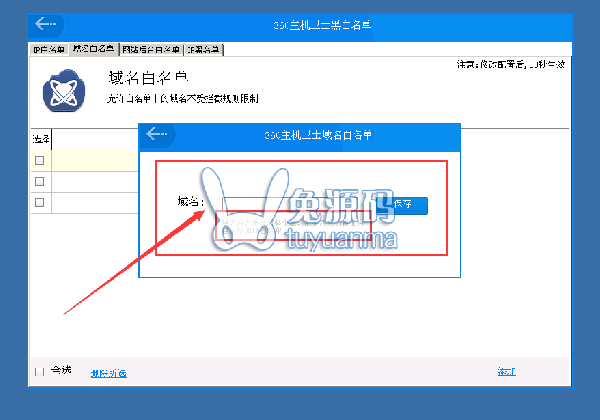Click the 添加 add link at bottom right
Viewport: 600px width, 420px height.
(x=507, y=371)
